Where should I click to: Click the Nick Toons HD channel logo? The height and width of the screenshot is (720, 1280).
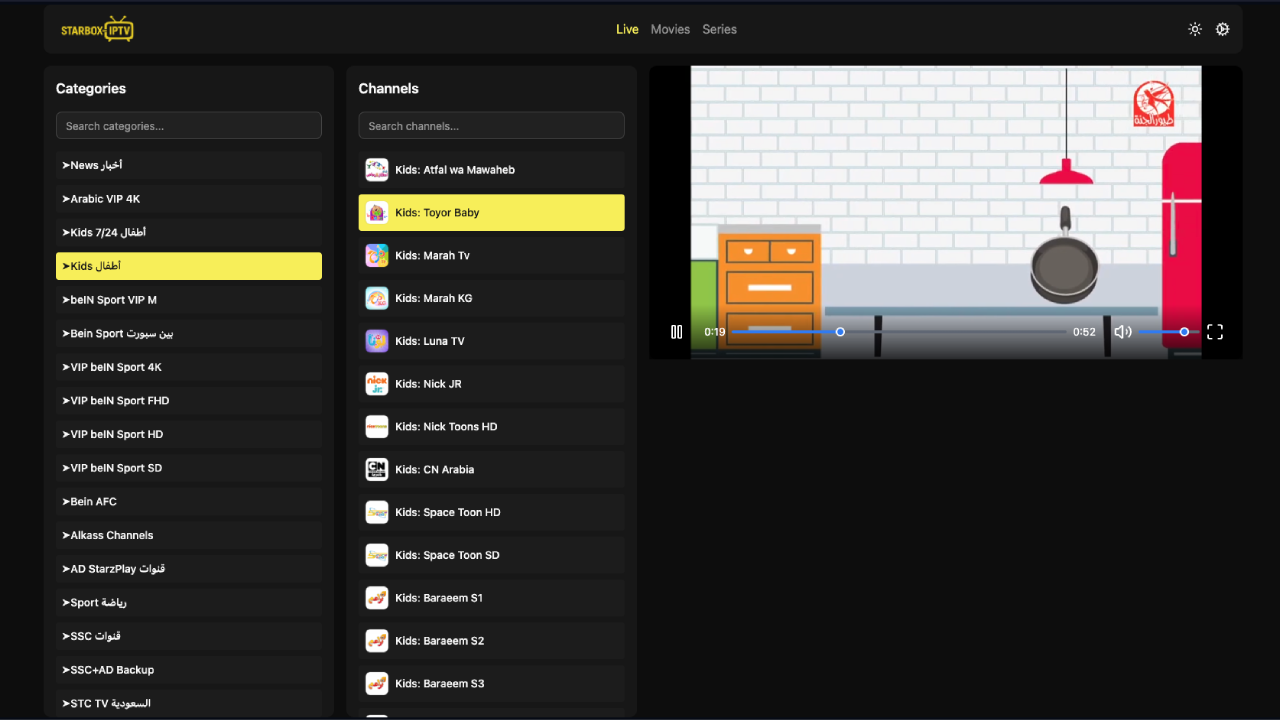377,427
